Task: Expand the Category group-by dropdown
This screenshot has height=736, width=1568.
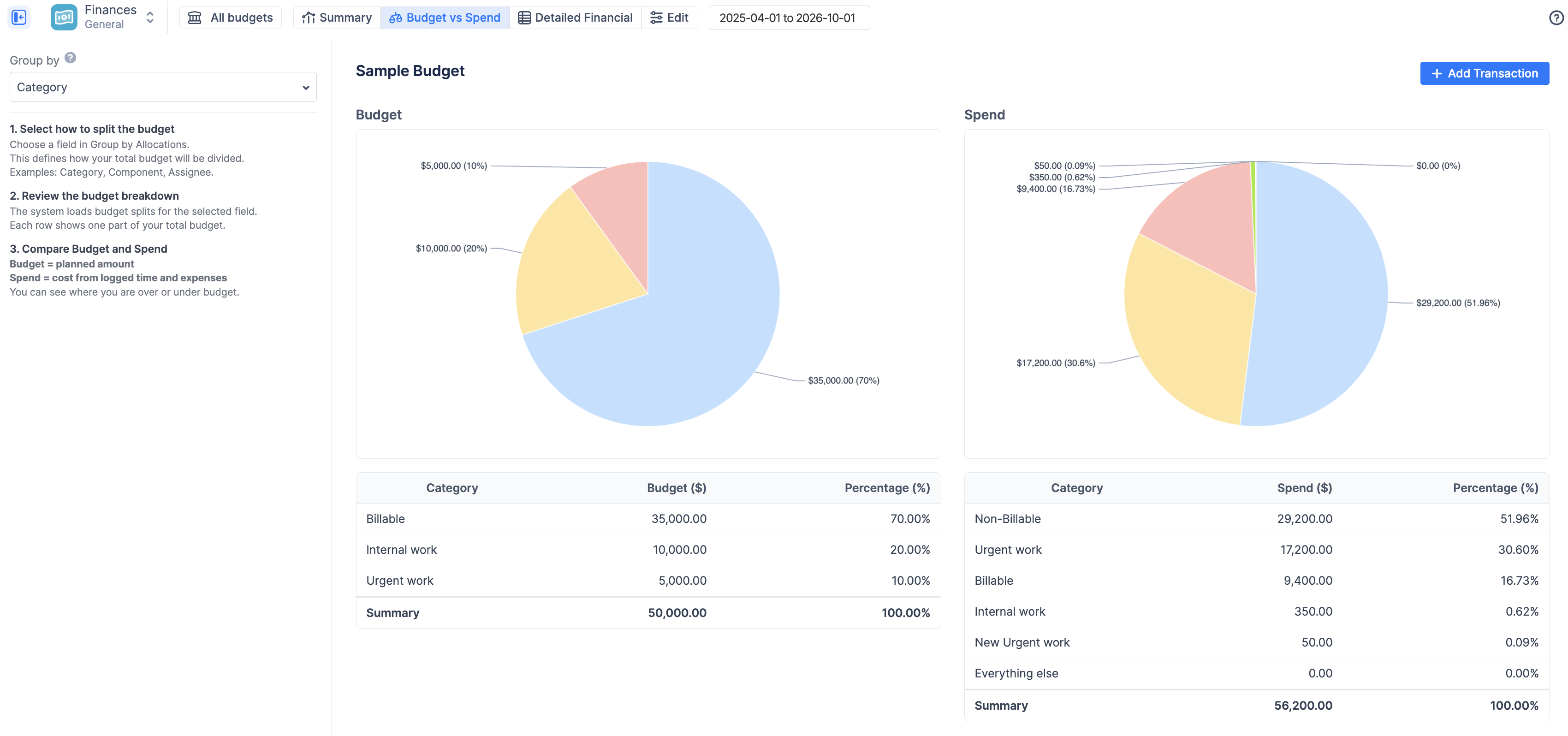Action: click(x=163, y=87)
